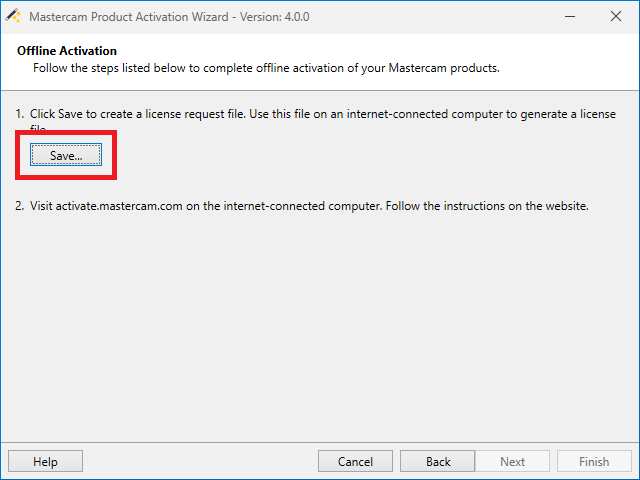Minimize the Product Activation Wizard window
The width and height of the screenshot is (640, 480).
(x=569, y=17)
